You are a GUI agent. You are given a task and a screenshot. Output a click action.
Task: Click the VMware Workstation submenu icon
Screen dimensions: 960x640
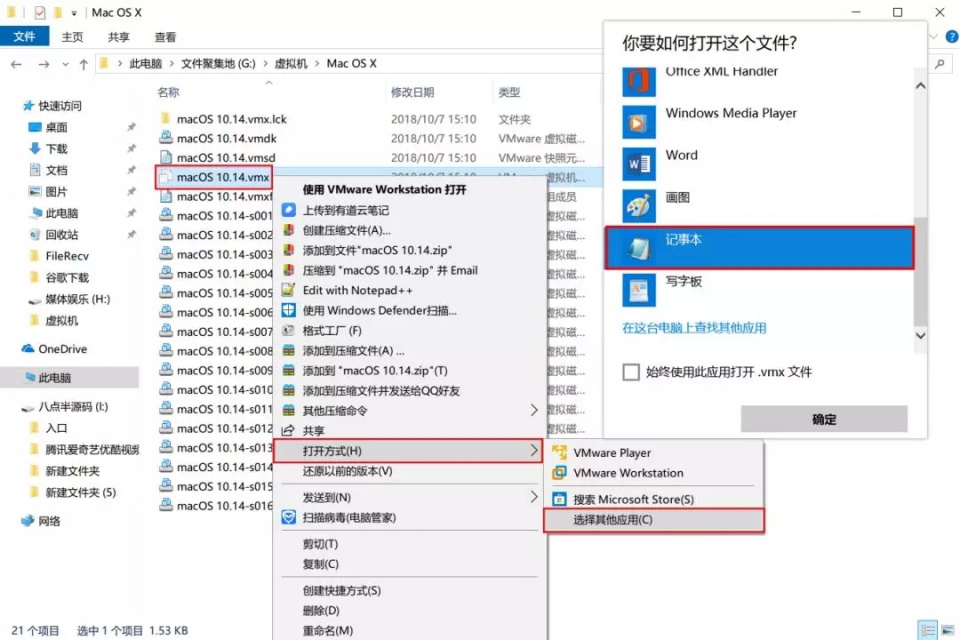coord(559,473)
